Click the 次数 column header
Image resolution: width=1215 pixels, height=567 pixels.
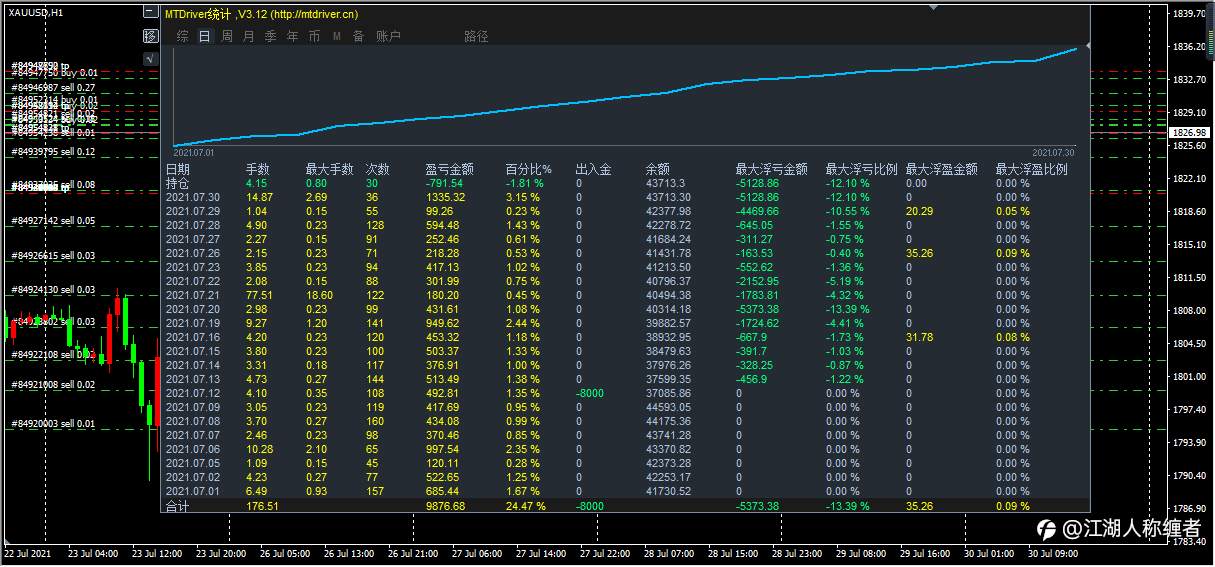coord(378,169)
